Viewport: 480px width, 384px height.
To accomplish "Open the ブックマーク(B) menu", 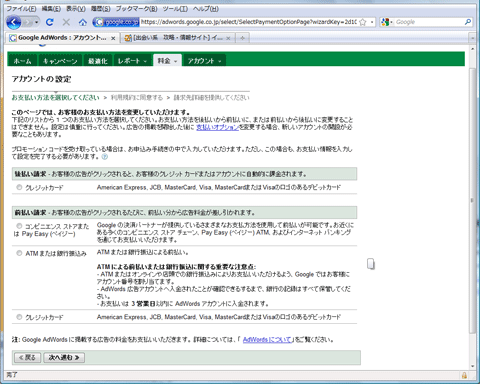I will point(136,9).
